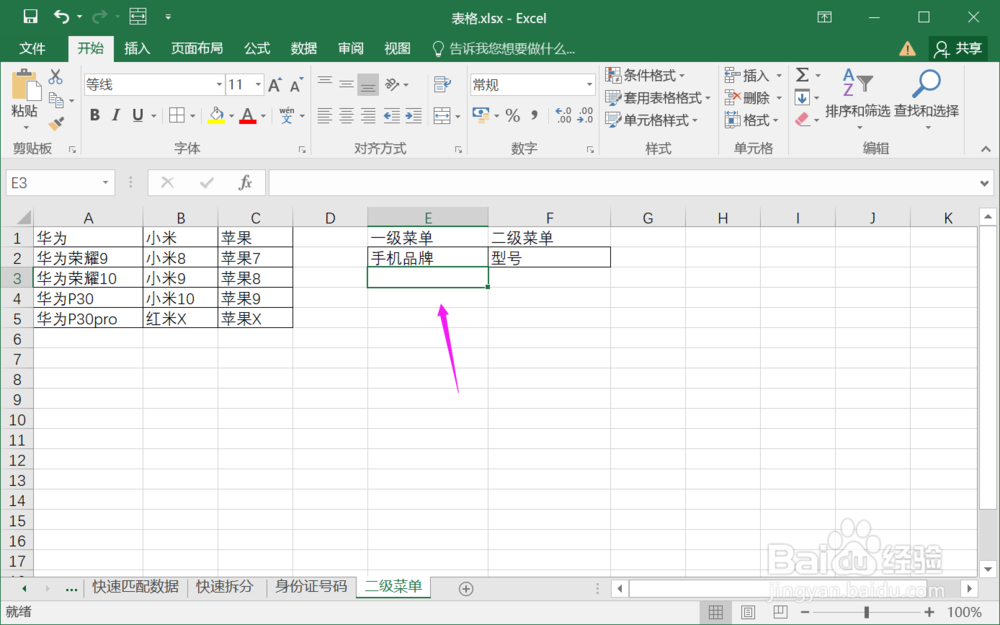This screenshot has height=625, width=1000.
Task: Apply percent style with % icon
Action: (512, 115)
